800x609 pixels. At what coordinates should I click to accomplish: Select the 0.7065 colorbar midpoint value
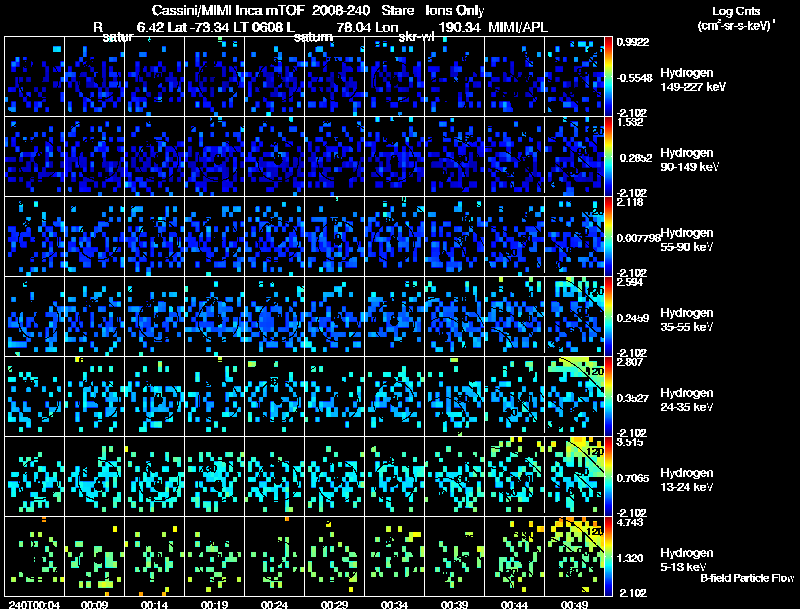point(633,478)
